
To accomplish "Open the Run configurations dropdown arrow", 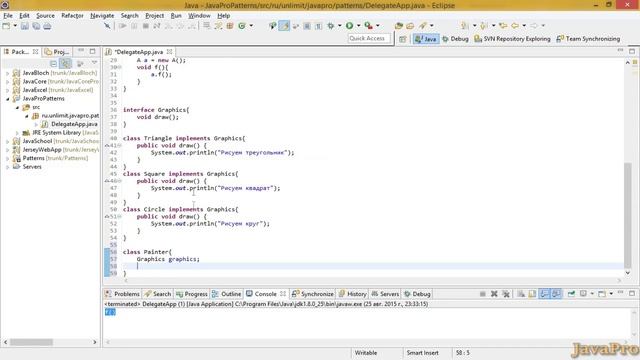I will [359, 26].
